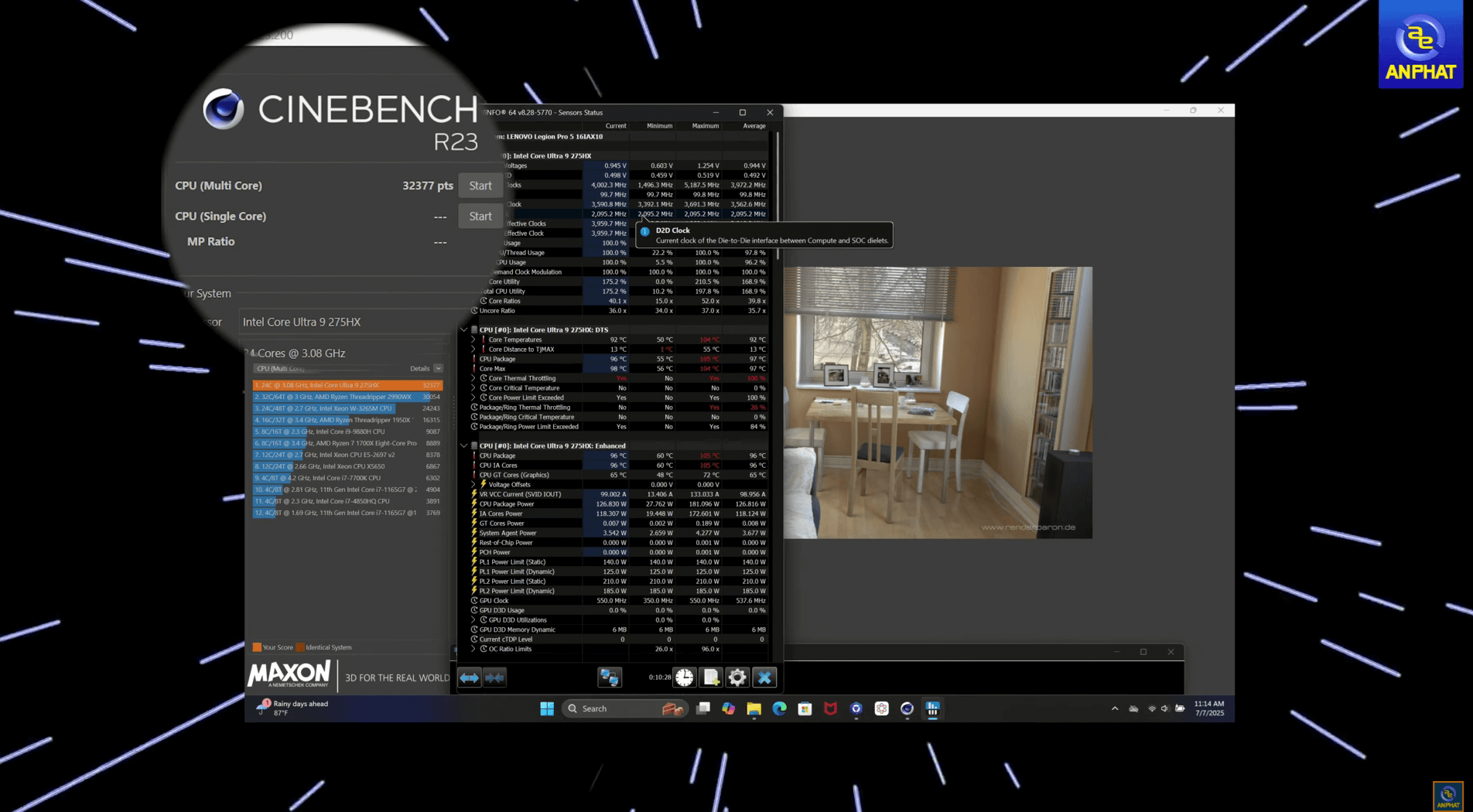Open McAfee red shield taskbar icon
Viewport: 1473px width, 812px height.
pos(830,708)
